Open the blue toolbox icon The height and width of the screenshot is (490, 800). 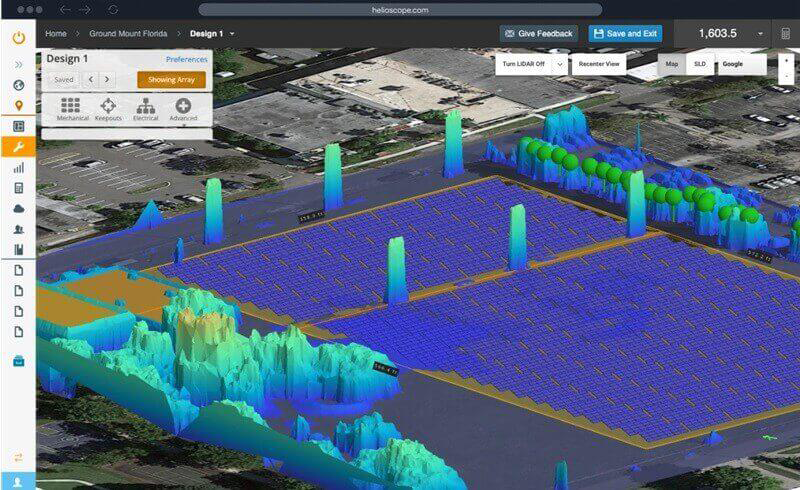point(18,361)
